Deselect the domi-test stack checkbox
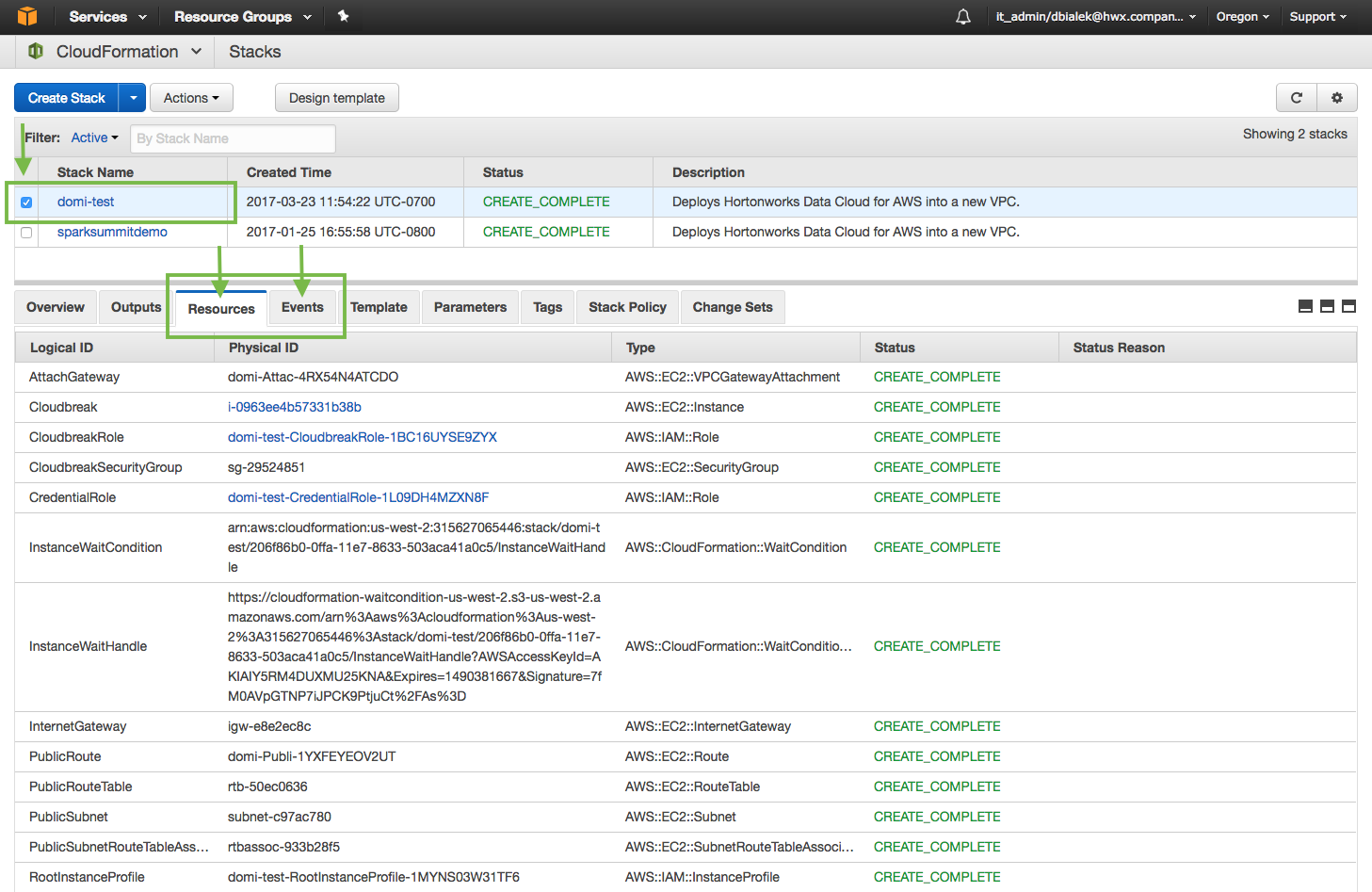This screenshot has height=892, width=1372. pos(25,203)
